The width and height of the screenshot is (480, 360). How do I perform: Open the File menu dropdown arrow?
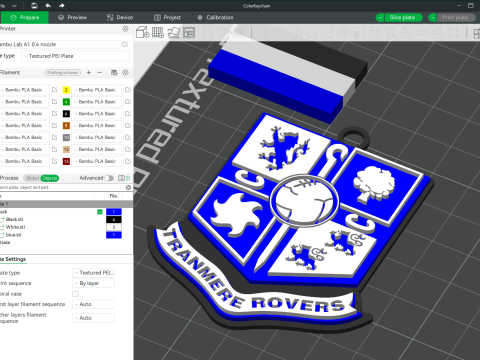pos(14,6)
